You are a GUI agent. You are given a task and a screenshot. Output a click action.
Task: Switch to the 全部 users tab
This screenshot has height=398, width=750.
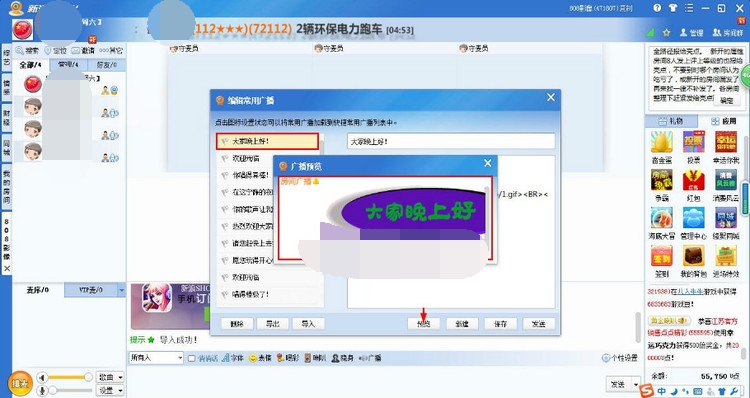point(30,65)
